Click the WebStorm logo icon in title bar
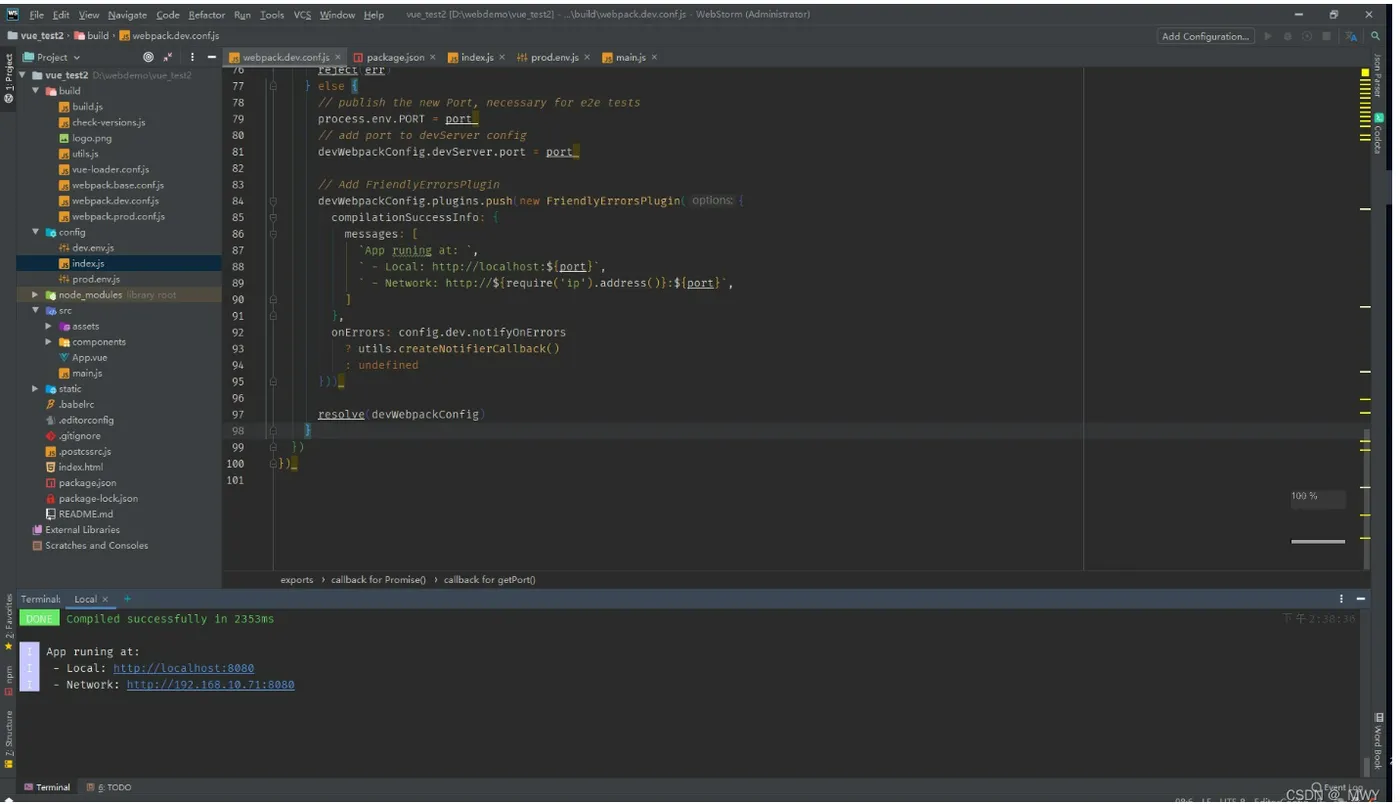The width and height of the screenshot is (1400, 804). point(13,14)
